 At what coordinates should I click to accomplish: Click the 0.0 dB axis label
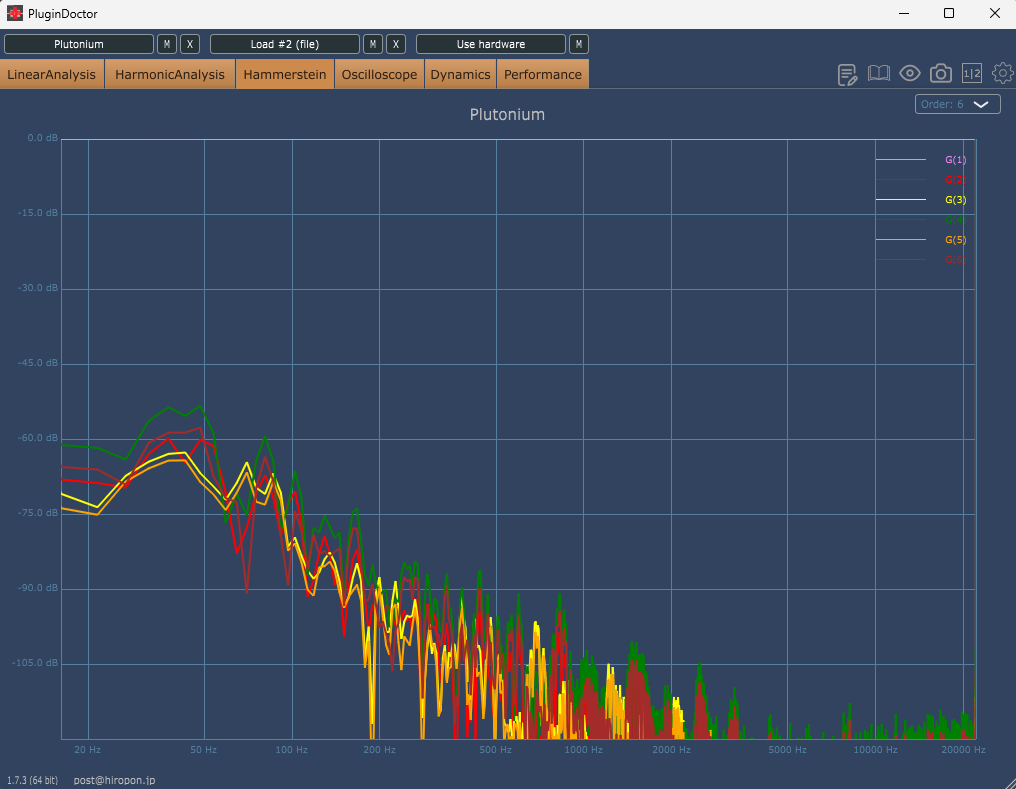point(43,138)
